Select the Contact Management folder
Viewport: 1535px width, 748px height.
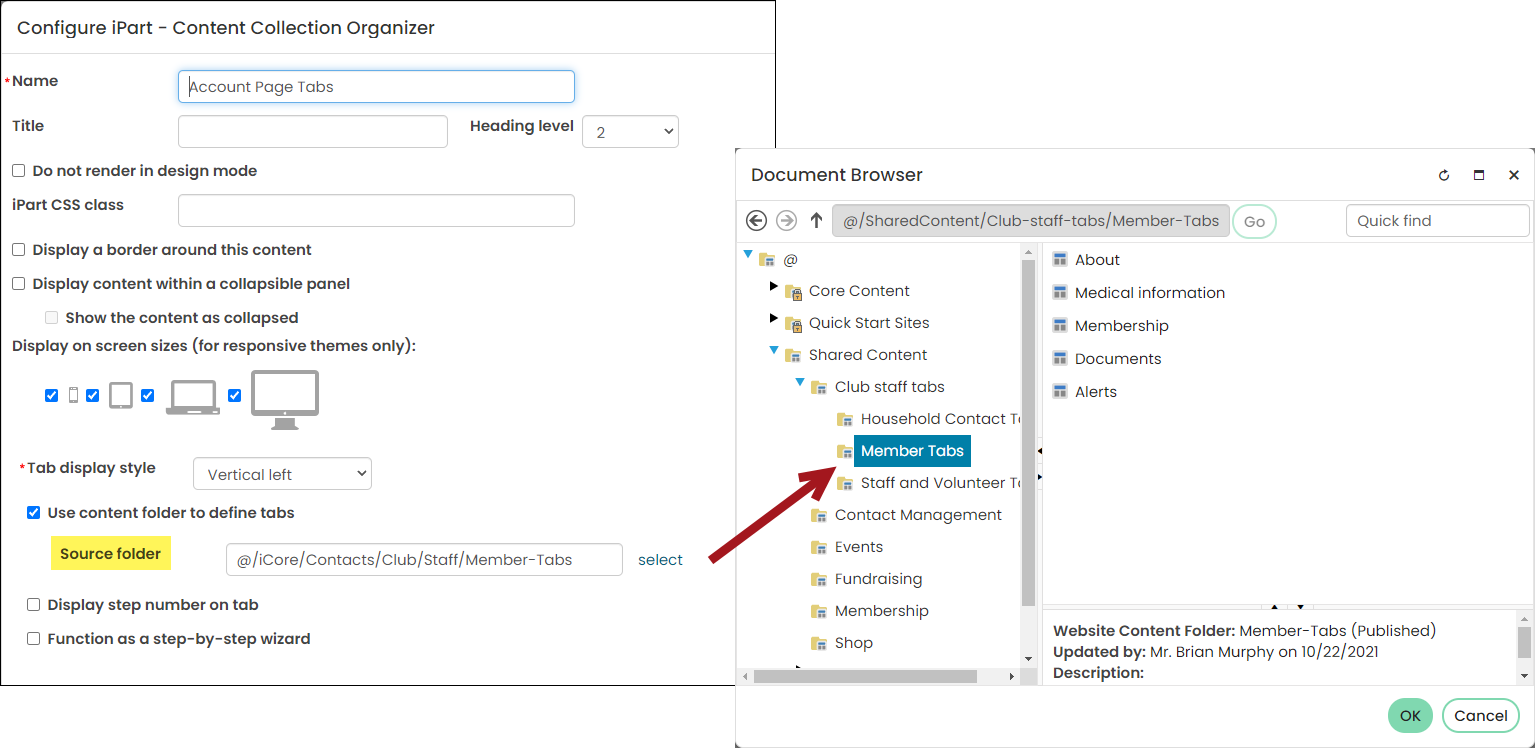pyautogui.click(x=918, y=515)
